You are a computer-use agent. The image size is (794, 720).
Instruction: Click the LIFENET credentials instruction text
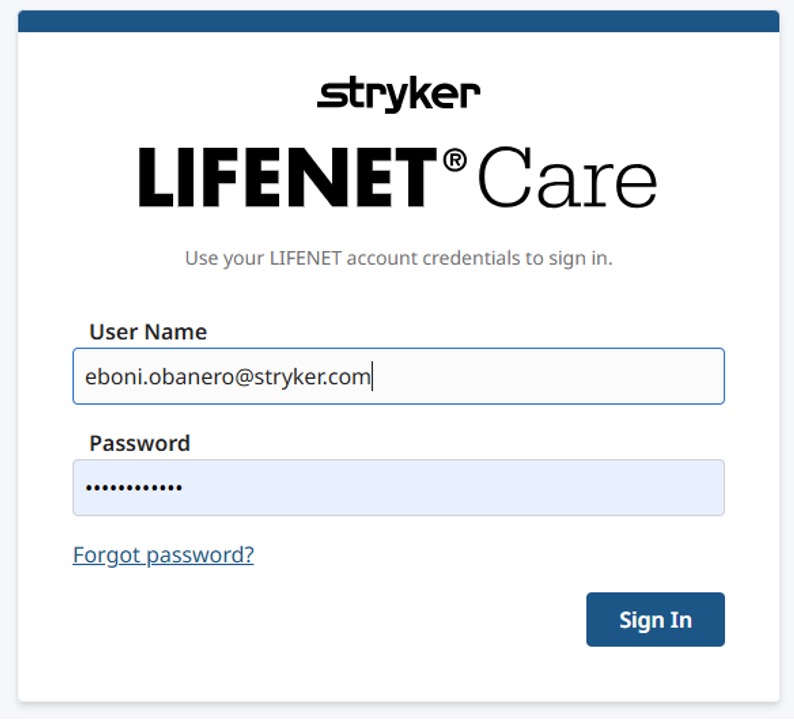pyautogui.click(x=399, y=258)
